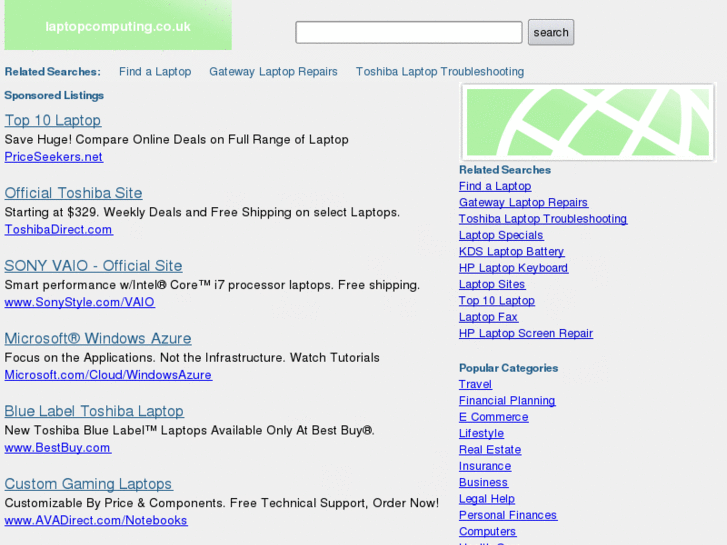Visit the Microsoft.com/Cloud/WindowsAzure link
727x545 pixels.
point(108,375)
